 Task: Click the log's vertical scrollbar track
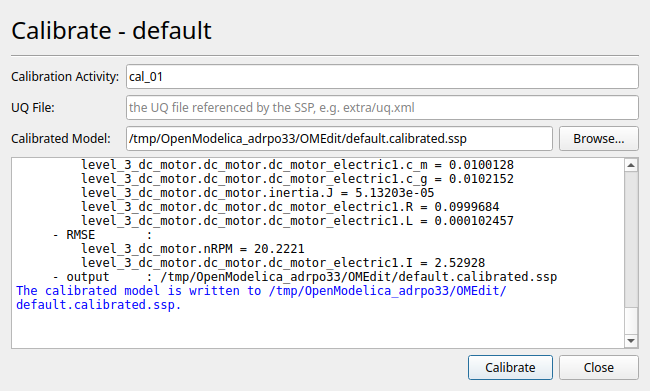point(631,240)
